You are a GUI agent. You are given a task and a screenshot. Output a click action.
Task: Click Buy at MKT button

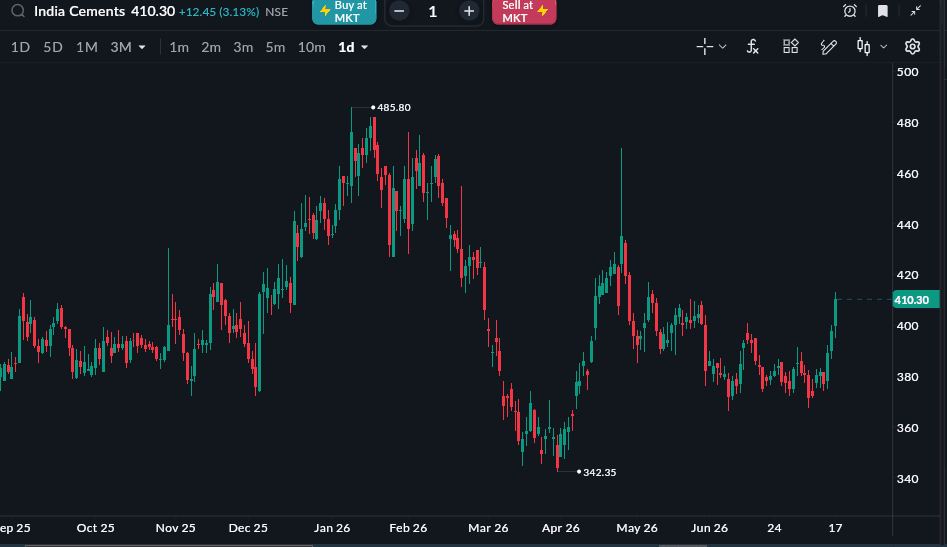(344, 11)
